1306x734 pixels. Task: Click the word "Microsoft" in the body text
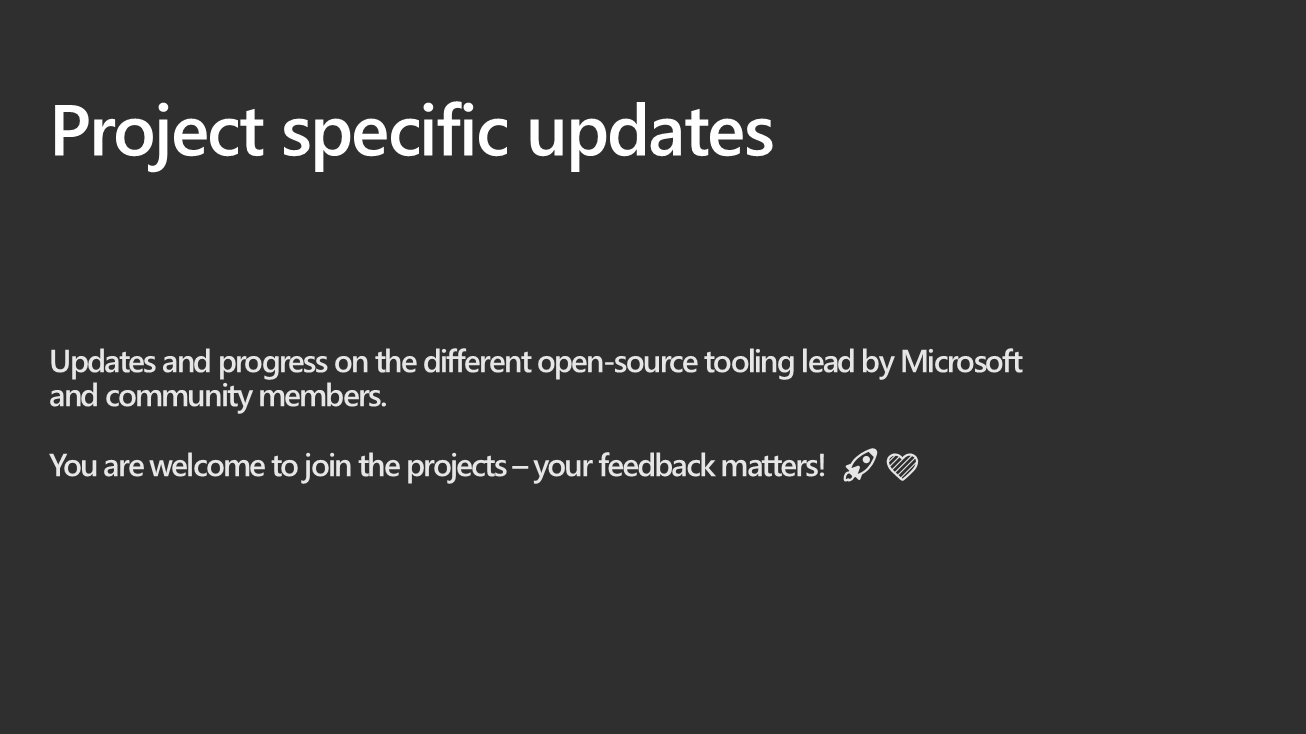[960, 361]
